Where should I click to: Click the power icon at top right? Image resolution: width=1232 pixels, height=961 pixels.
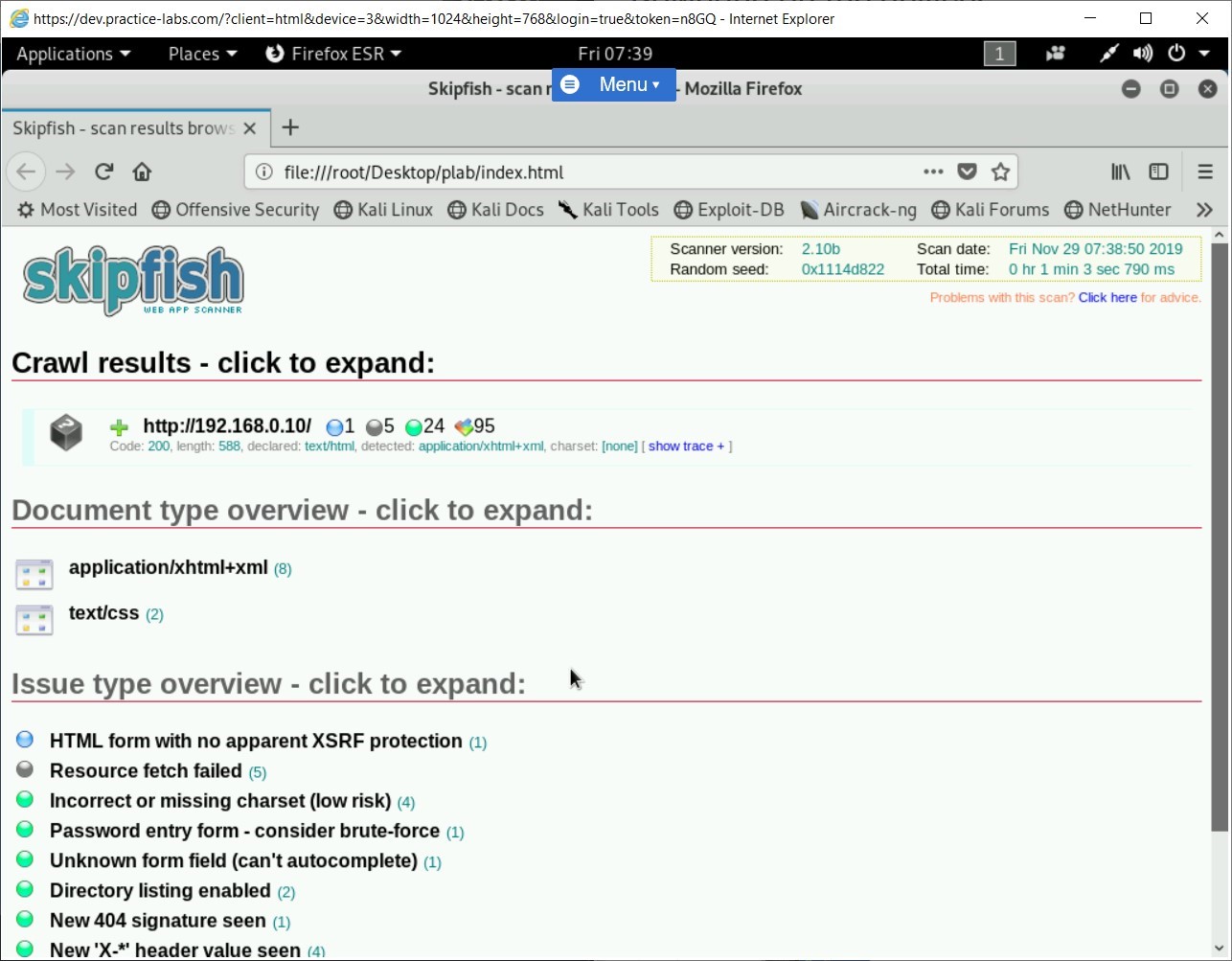tap(1176, 54)
